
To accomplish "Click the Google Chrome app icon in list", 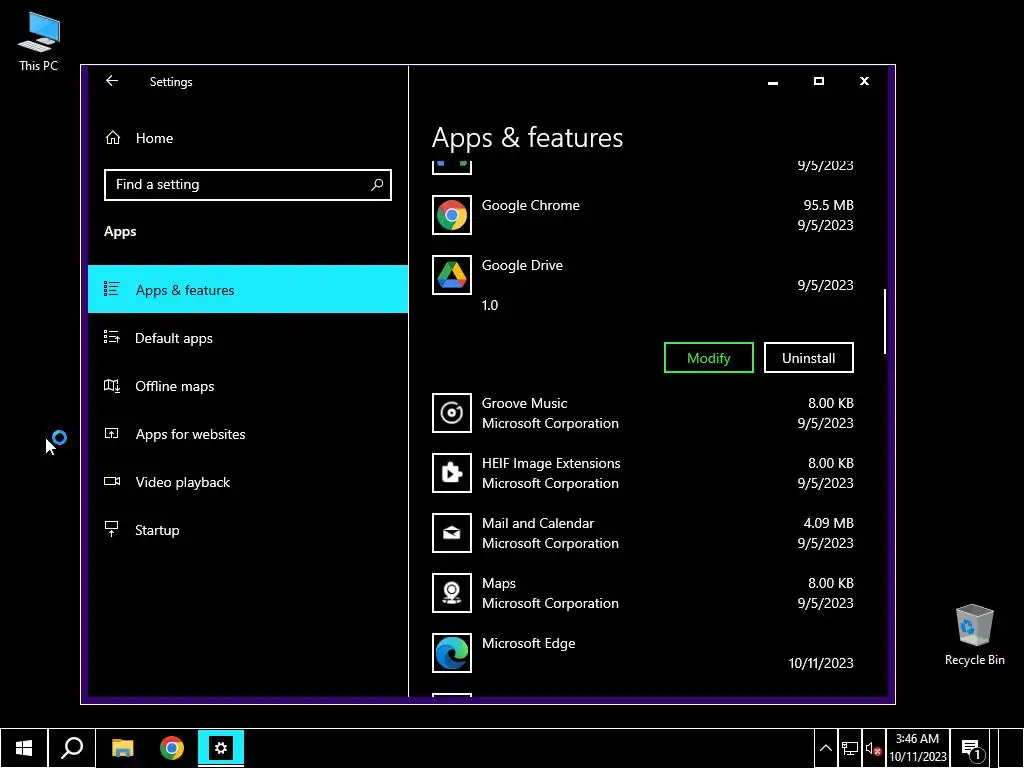I will [x=451, y=215].
